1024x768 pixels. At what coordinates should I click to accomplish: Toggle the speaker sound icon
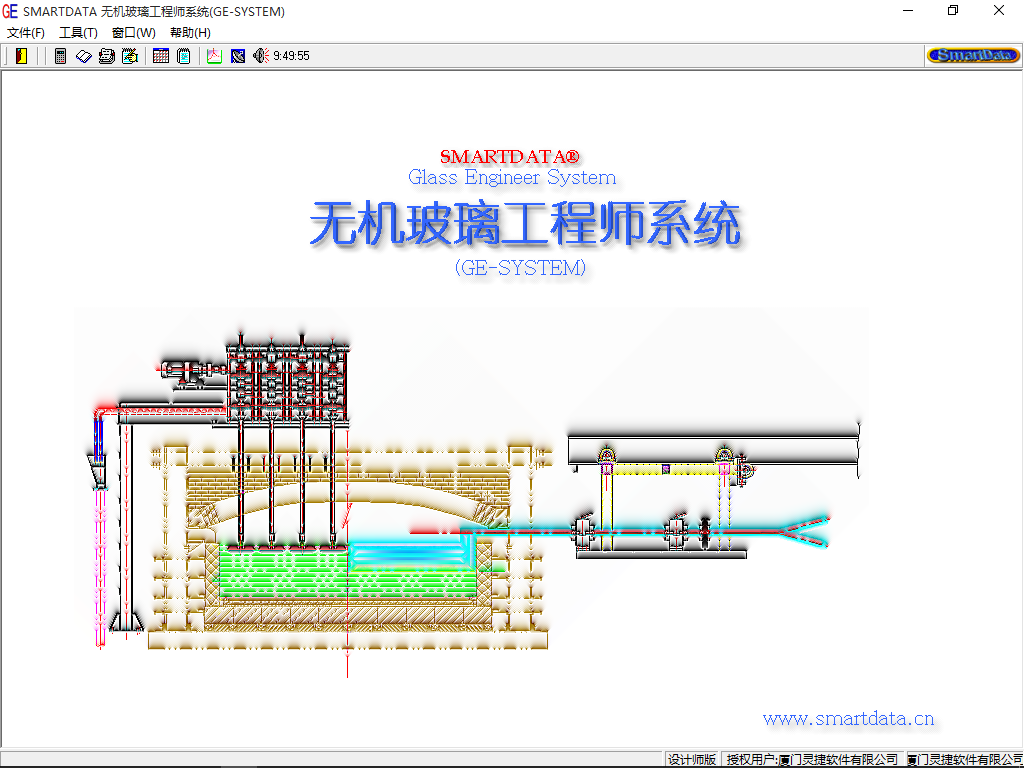(x=261, y=56)
